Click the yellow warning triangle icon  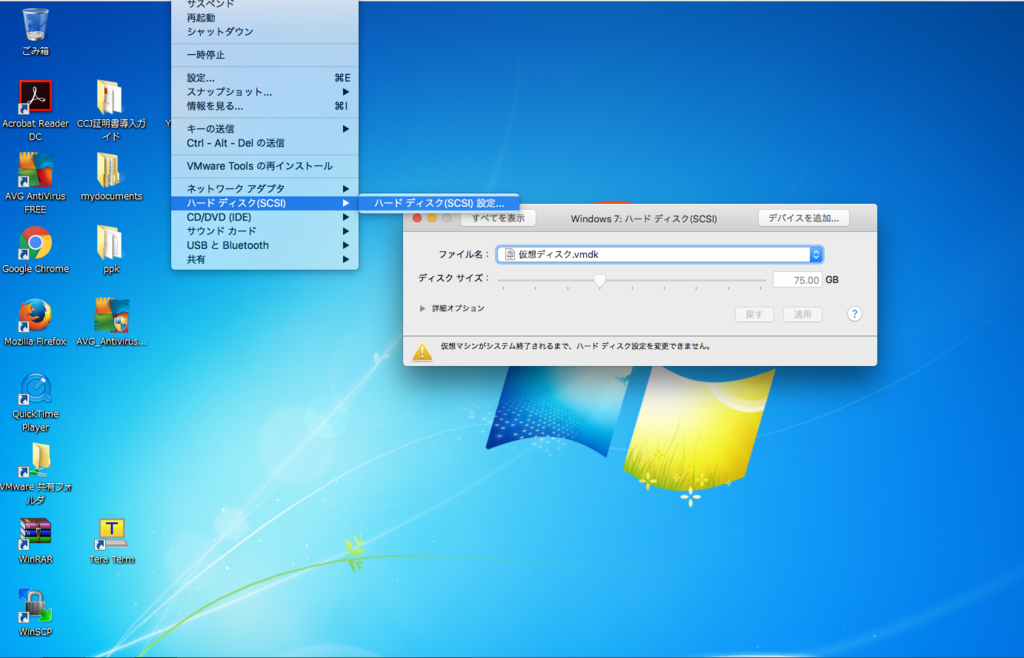(423, 351)
